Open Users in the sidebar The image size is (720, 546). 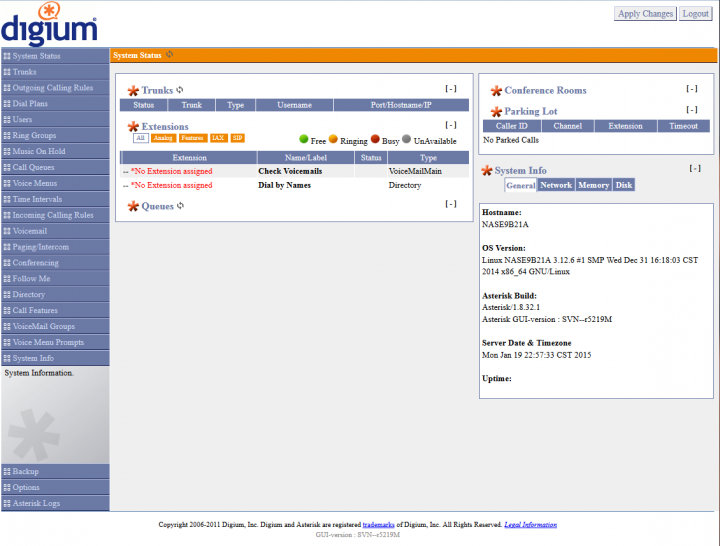[x=55, y=119]
